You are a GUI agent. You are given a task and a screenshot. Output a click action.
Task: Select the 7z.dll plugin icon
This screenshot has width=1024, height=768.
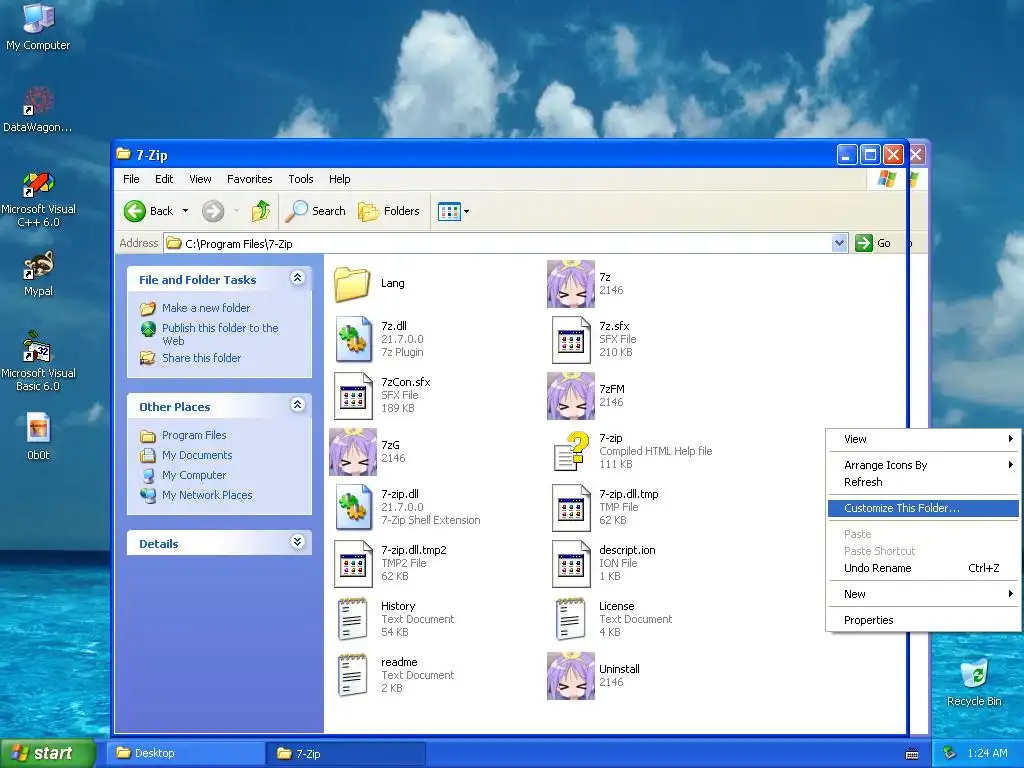pyautogui.click(x=353, y=340)
